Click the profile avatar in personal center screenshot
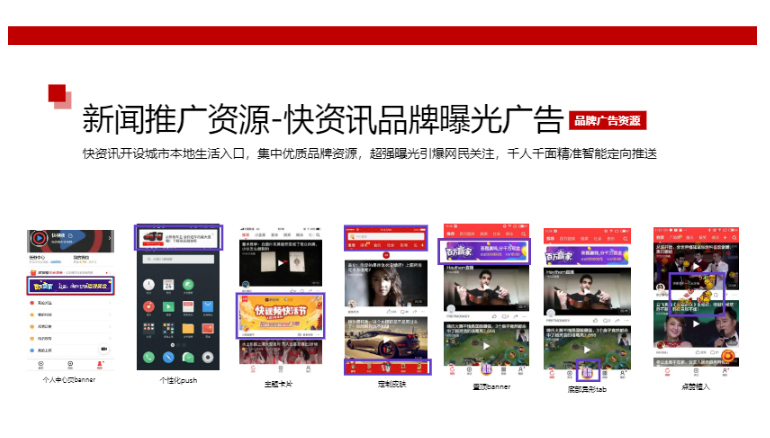Image resolution: width=770 pixels, height=438 pixels. [x=40, y=240]
